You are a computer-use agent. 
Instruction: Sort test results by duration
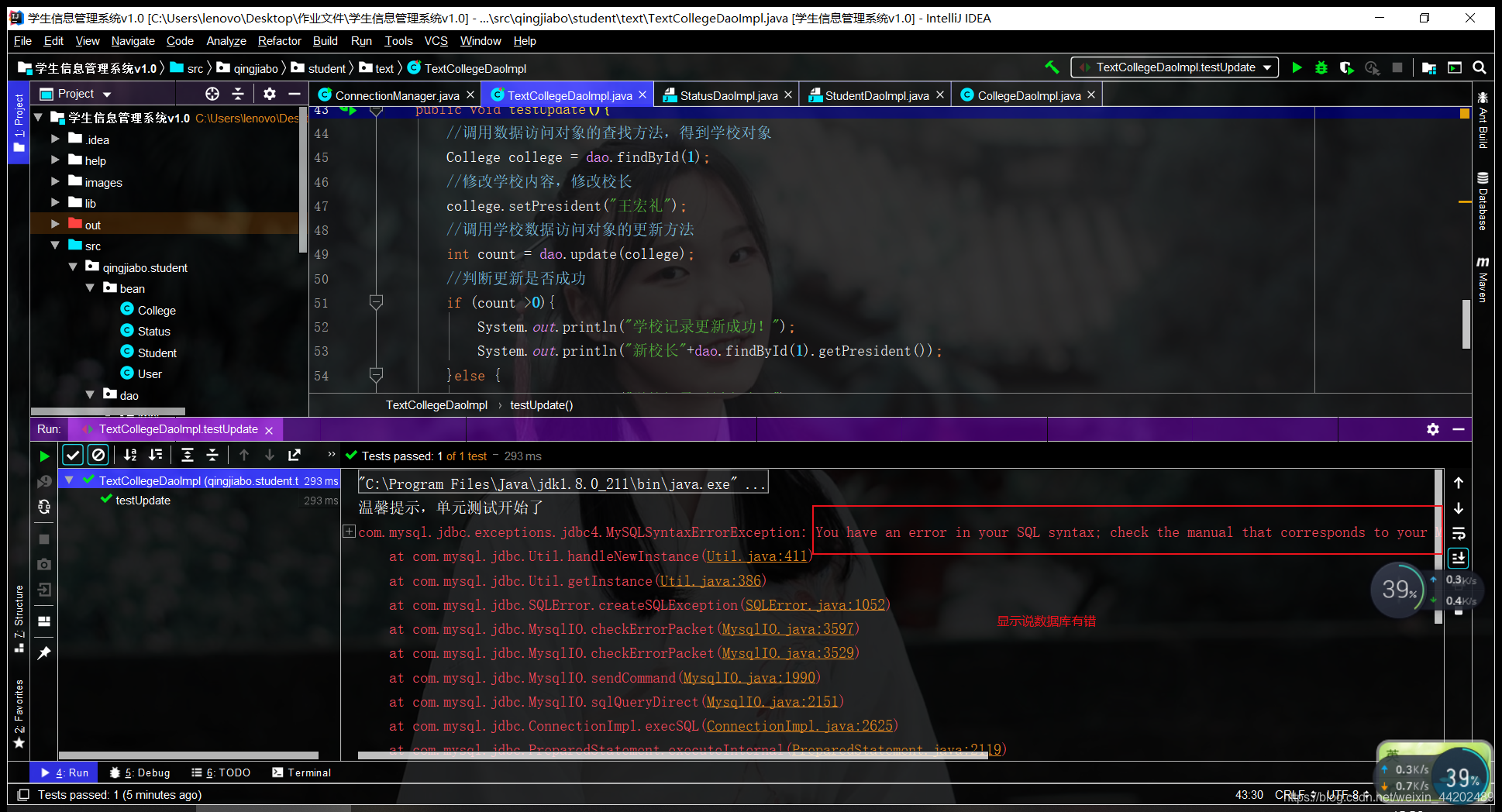point(156,455)
